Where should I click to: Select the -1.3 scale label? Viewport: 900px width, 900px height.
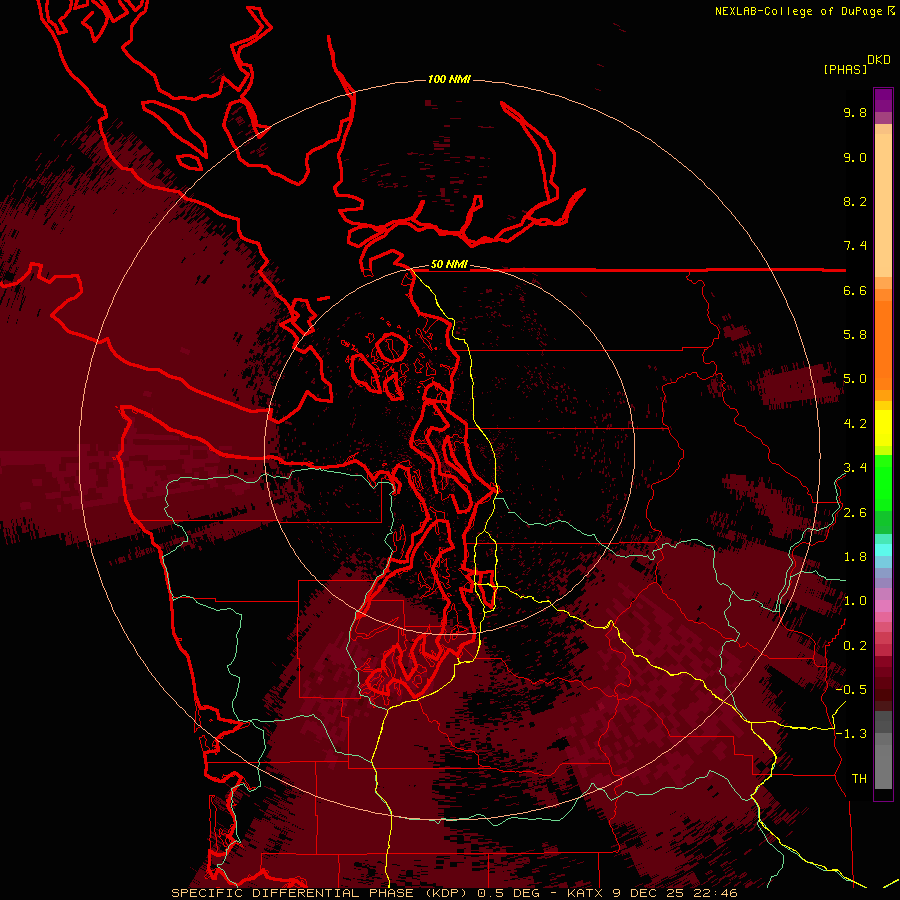click(x=851, y=734)
